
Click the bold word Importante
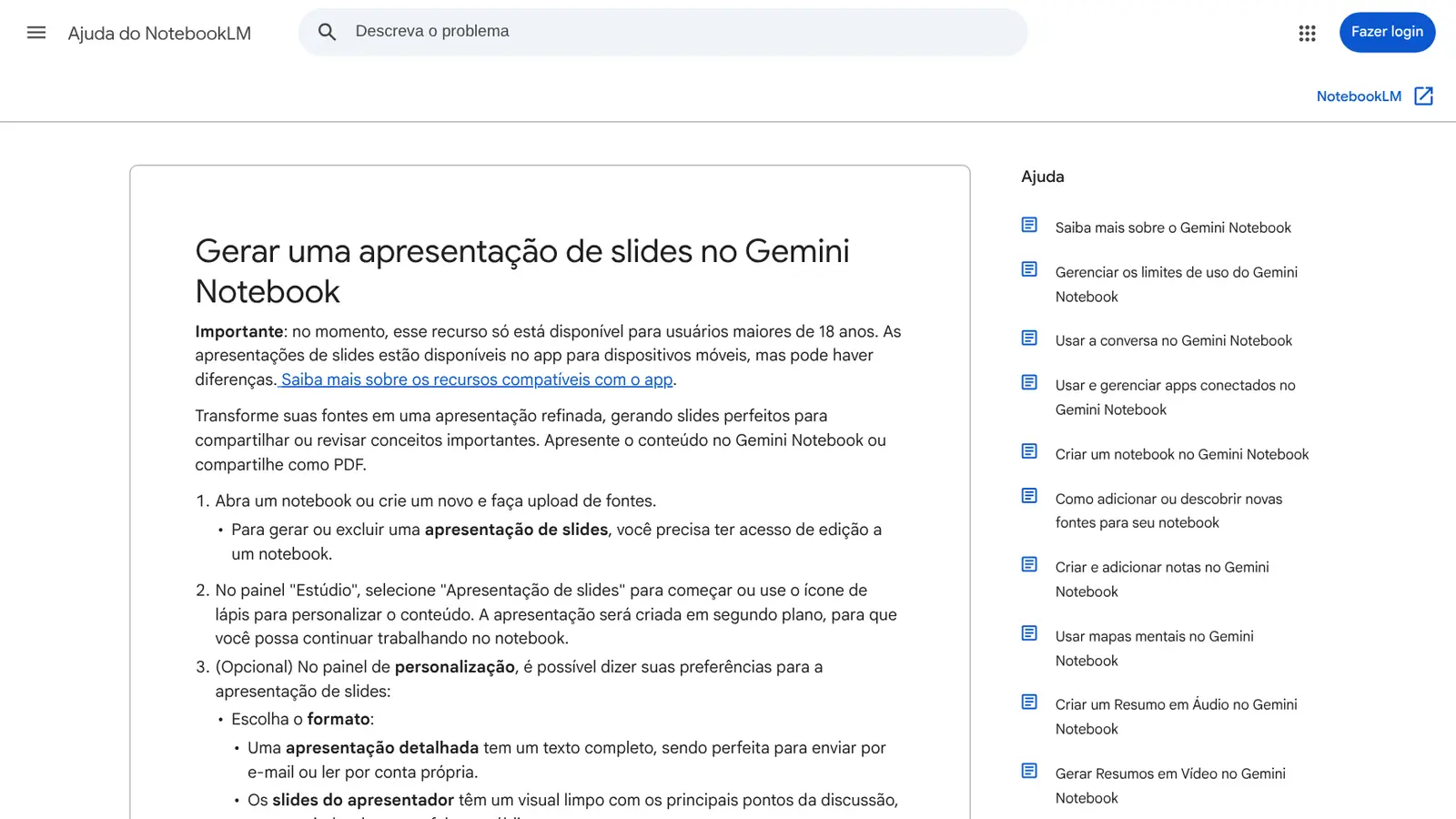pyautogui.click(x=239, y=331)
